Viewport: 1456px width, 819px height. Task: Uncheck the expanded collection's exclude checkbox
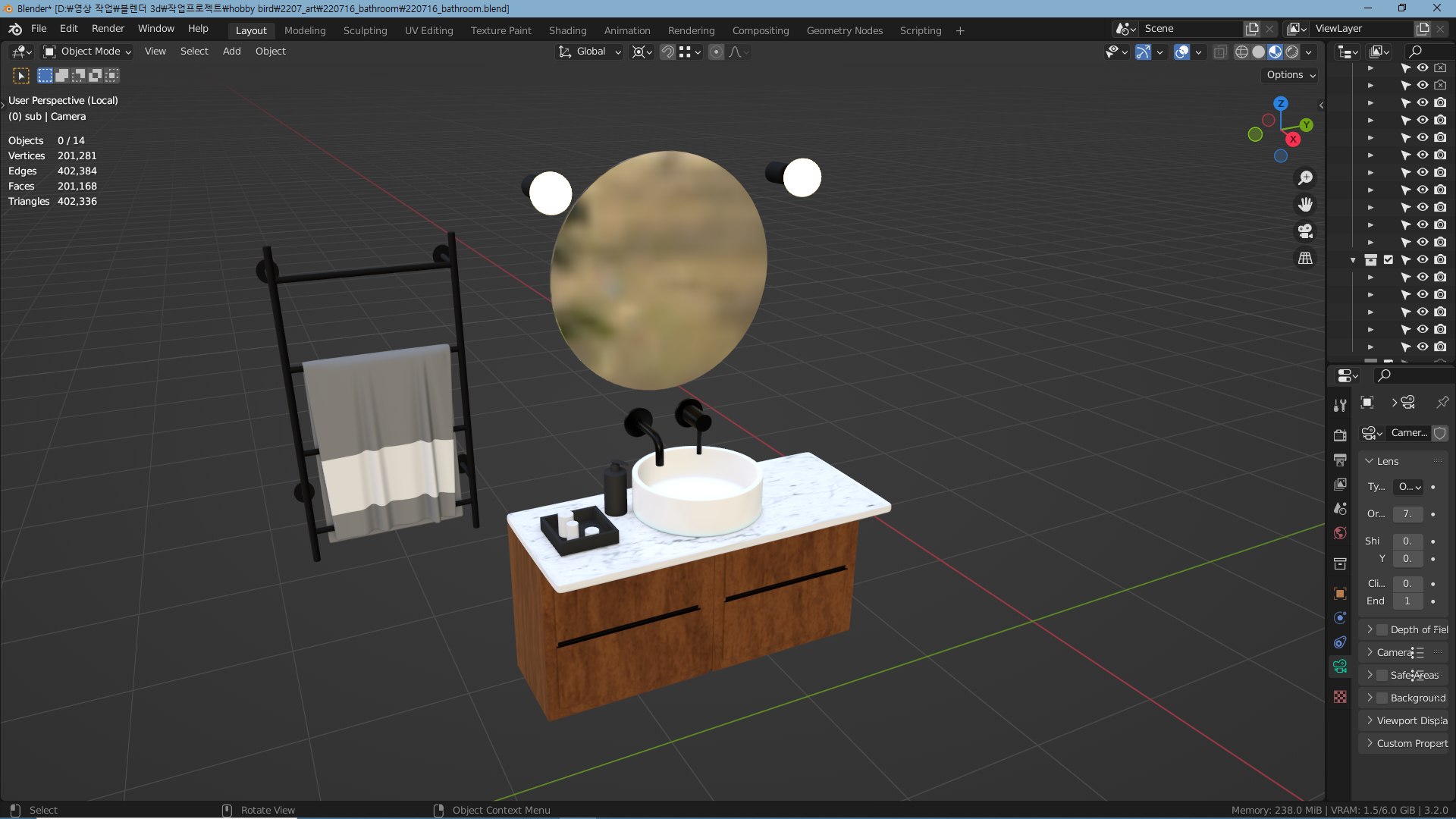[x=1389, y=259]
